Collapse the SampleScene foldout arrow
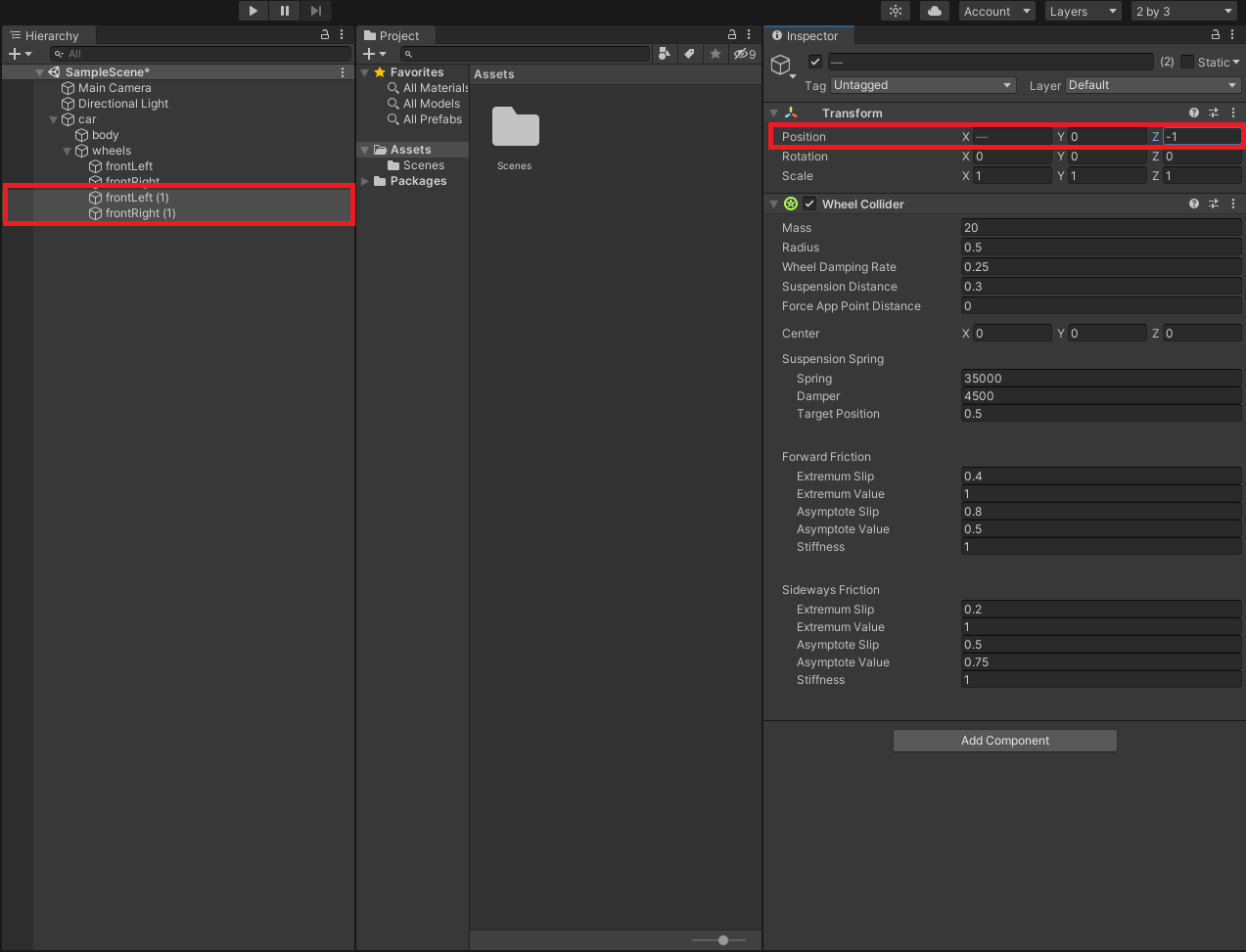 pos(40,72)
